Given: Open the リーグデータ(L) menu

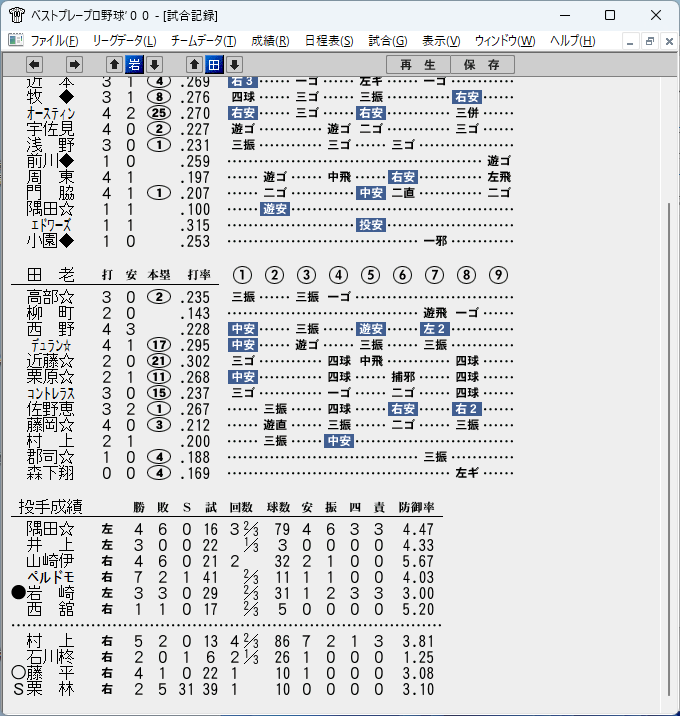Looking at the screenshot, I should click(x=124, y=41).
